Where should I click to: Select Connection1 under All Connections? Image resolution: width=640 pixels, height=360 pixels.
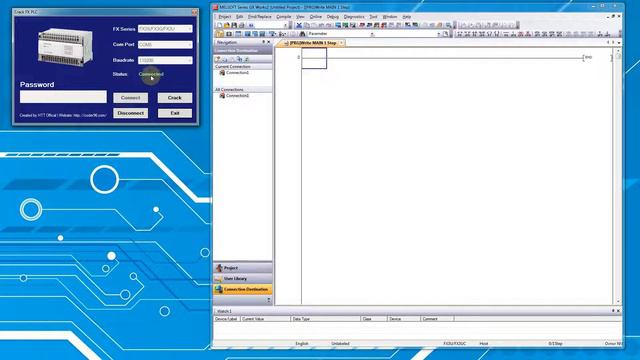[237, 96]
